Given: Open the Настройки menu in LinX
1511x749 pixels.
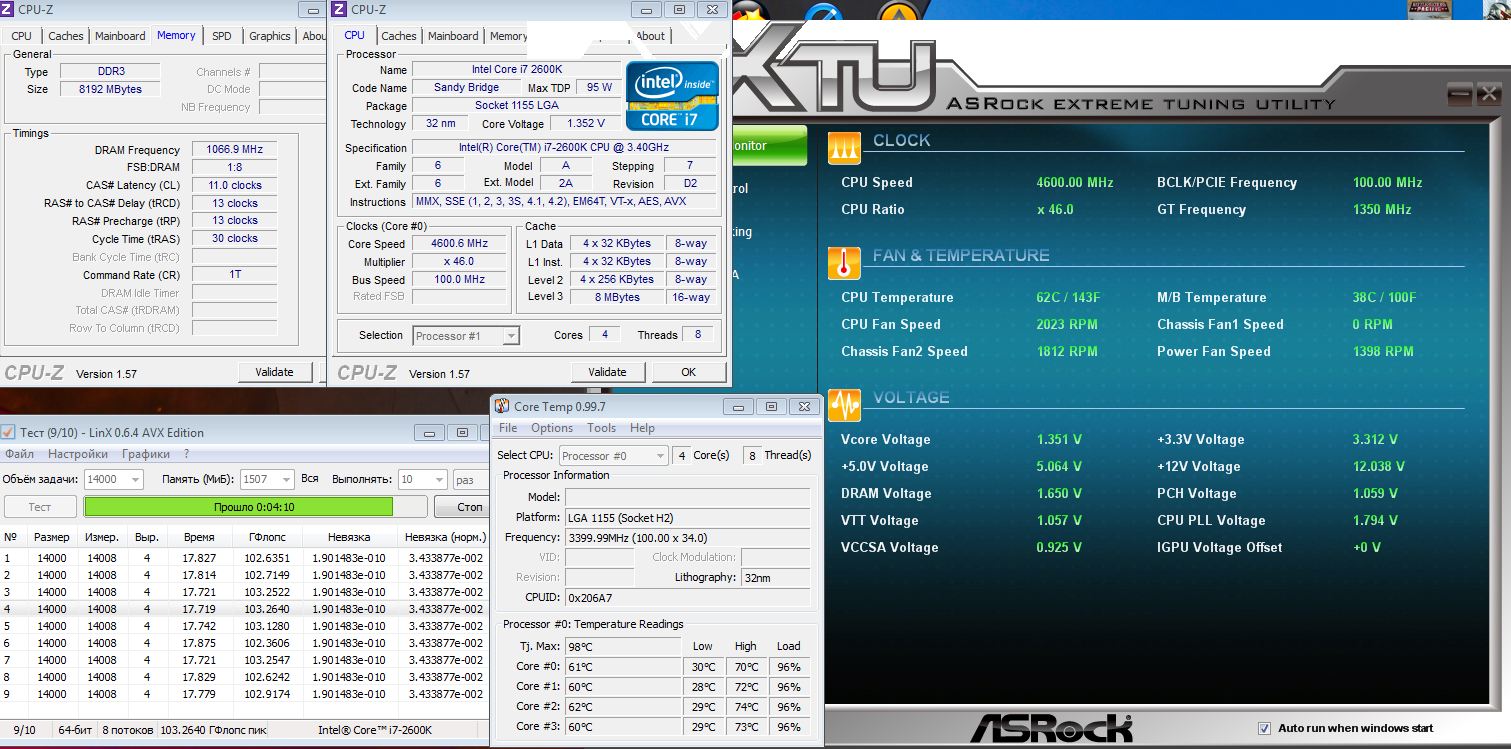Looking at the screenshot, I should pos(78,454).
